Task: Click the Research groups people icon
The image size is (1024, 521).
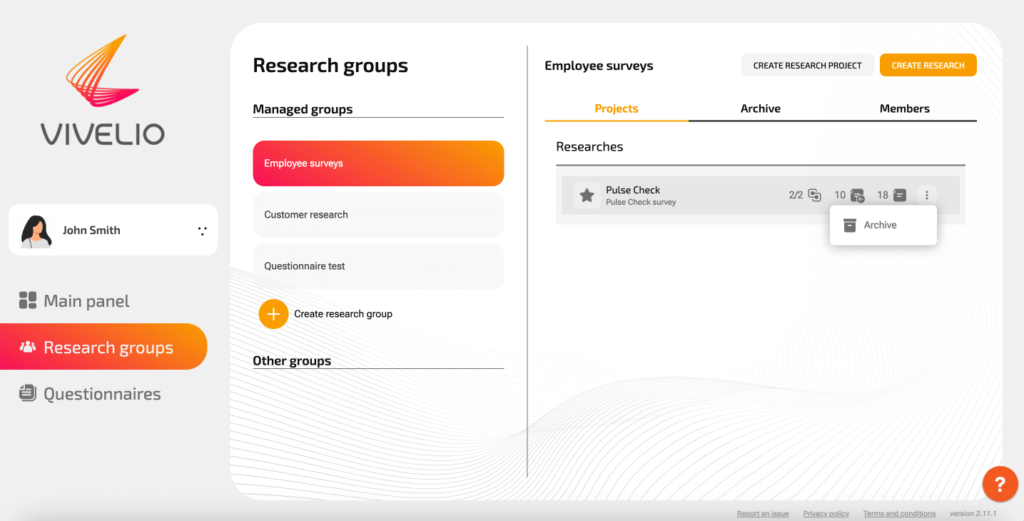Action: (27, 347)
